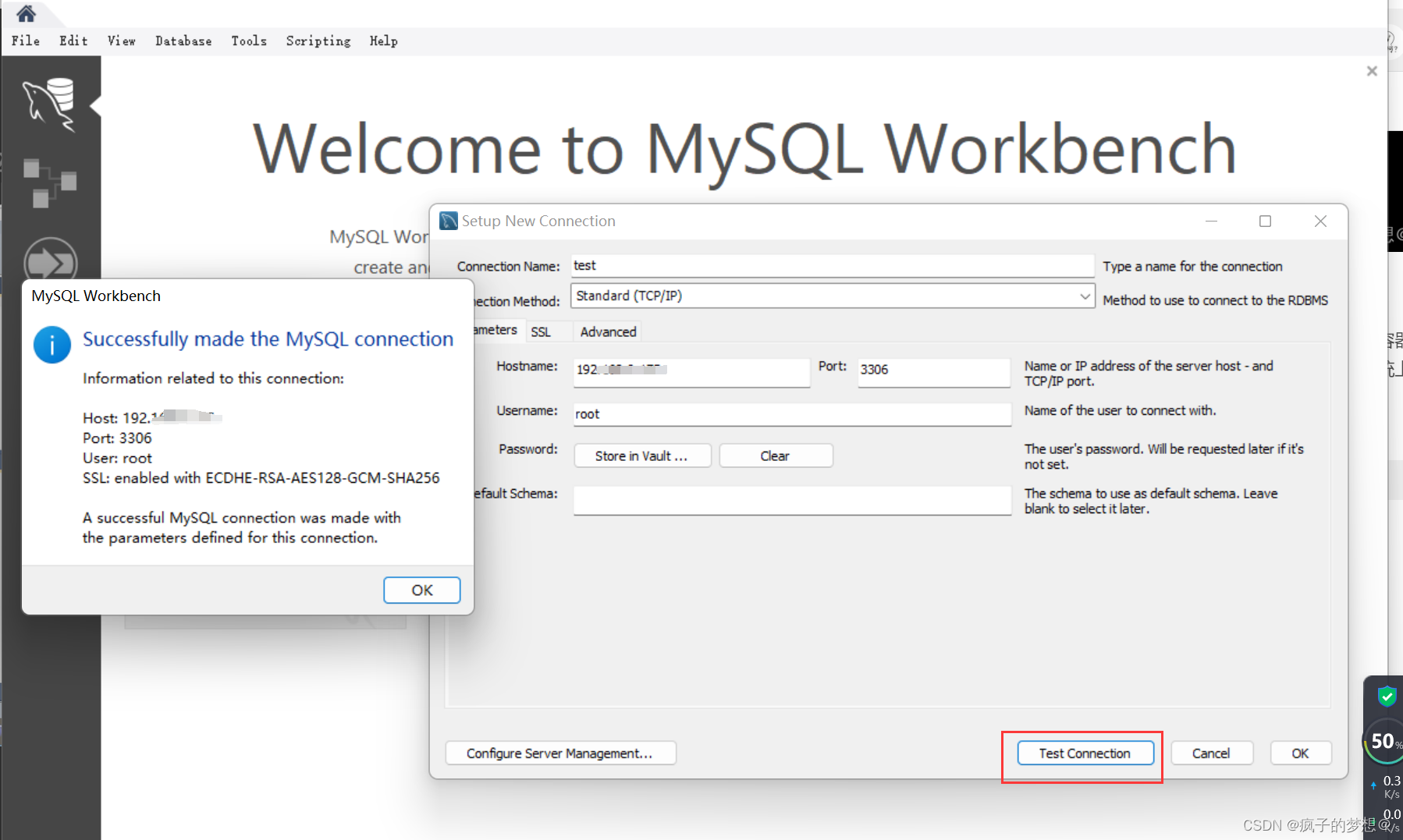Open the Models sidebar icon
This screenshot has height=840, width=1403.
tap(49, 183)
